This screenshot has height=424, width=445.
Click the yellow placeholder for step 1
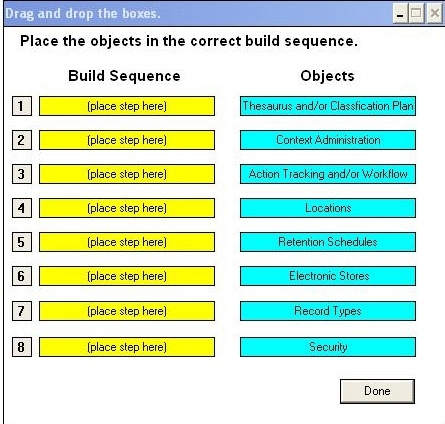coord(127,106)
